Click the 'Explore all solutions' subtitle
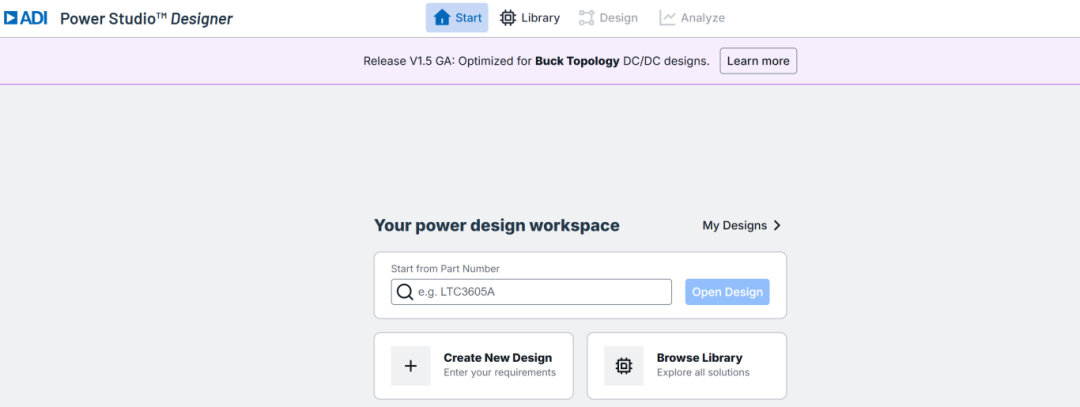This screenshot has width=1080, height=407. [703, 373]
